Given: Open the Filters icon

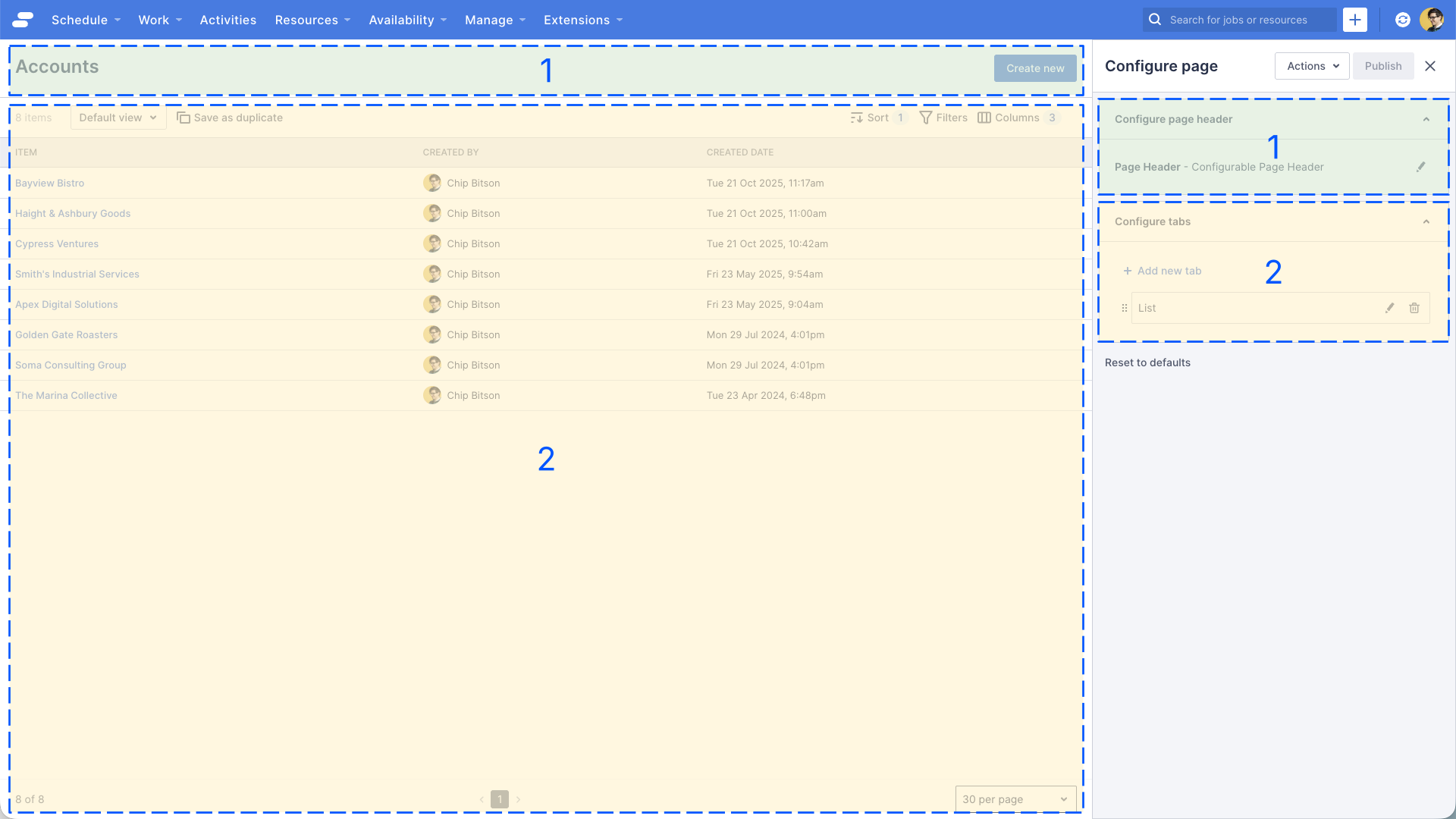Looking at the screenshot, I should pyautogui.click(x=927, y=118).
